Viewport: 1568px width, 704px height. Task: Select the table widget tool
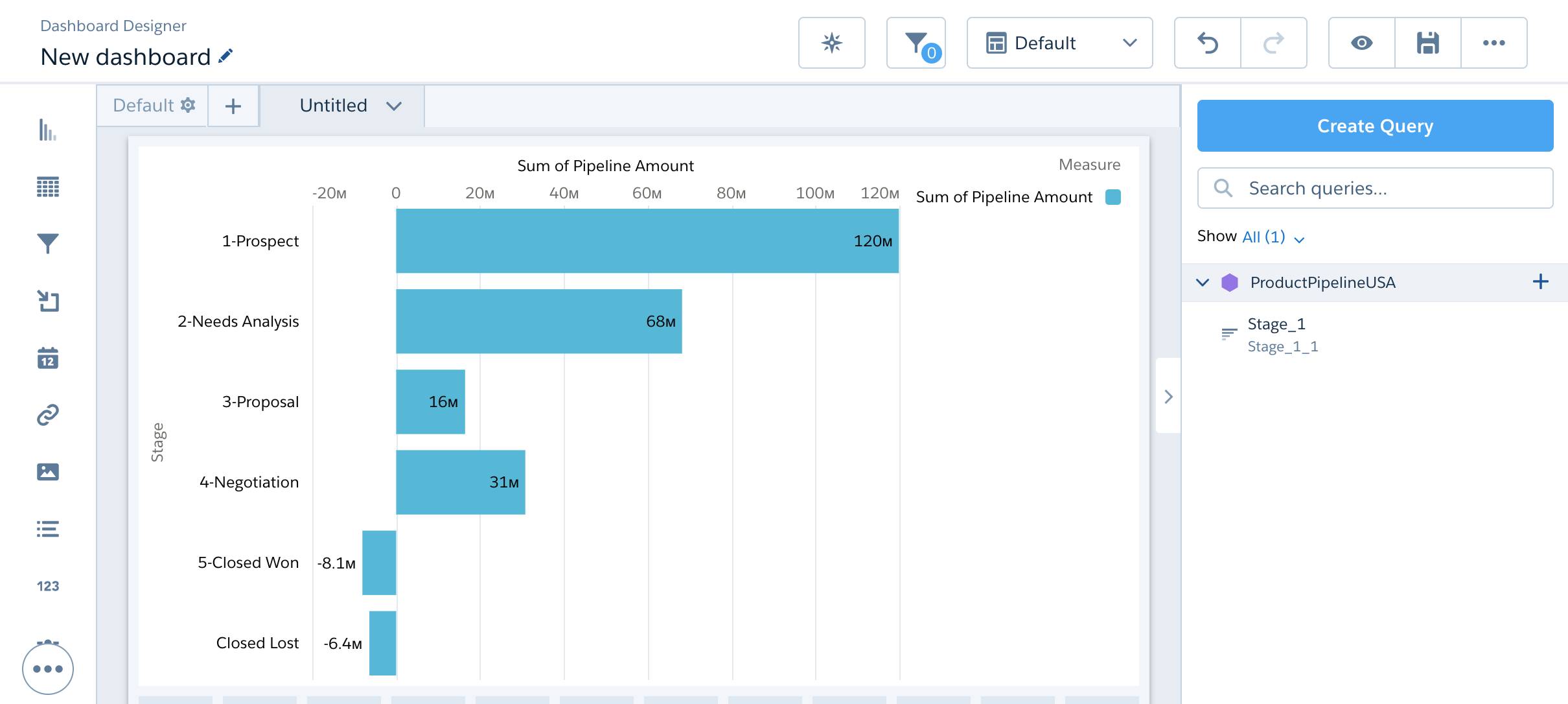(48, 187)
